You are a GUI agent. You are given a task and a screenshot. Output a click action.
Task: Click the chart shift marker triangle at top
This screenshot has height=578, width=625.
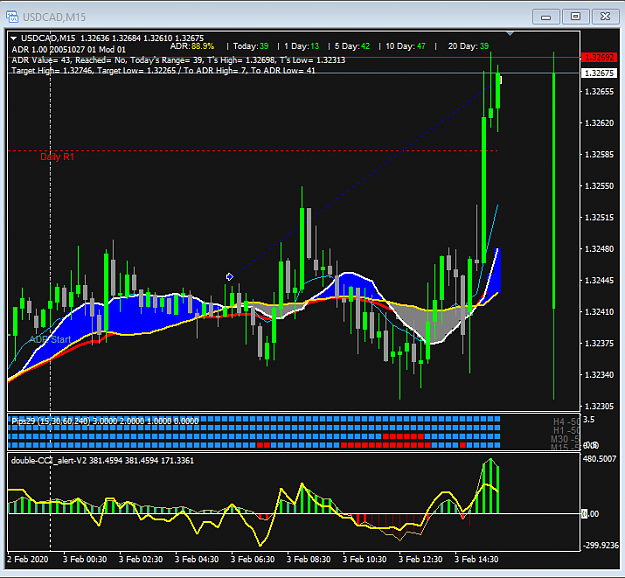[510, 33]
